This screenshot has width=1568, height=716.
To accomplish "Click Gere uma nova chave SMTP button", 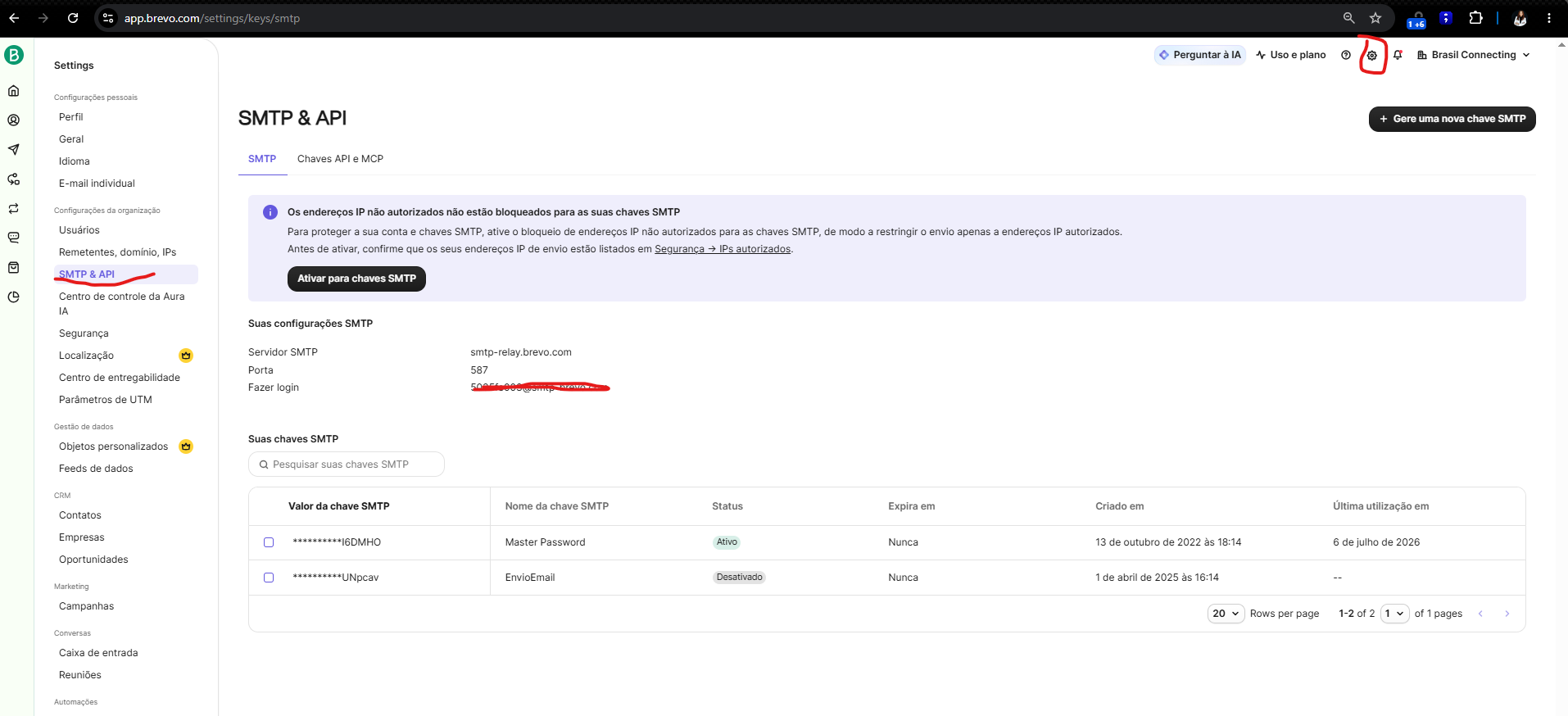I will pos(1452,119).
